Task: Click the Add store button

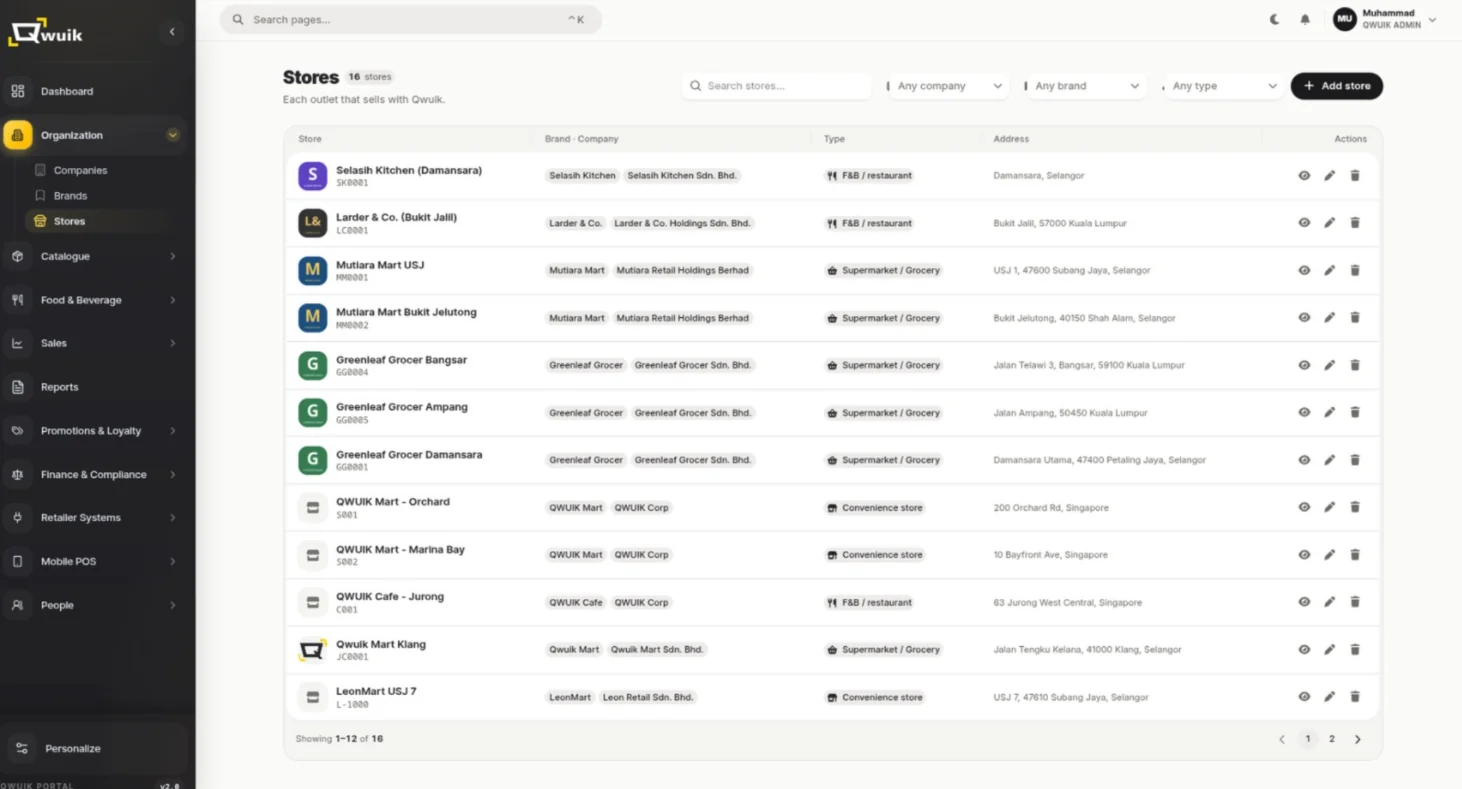Action: (x=1337, y=86)
